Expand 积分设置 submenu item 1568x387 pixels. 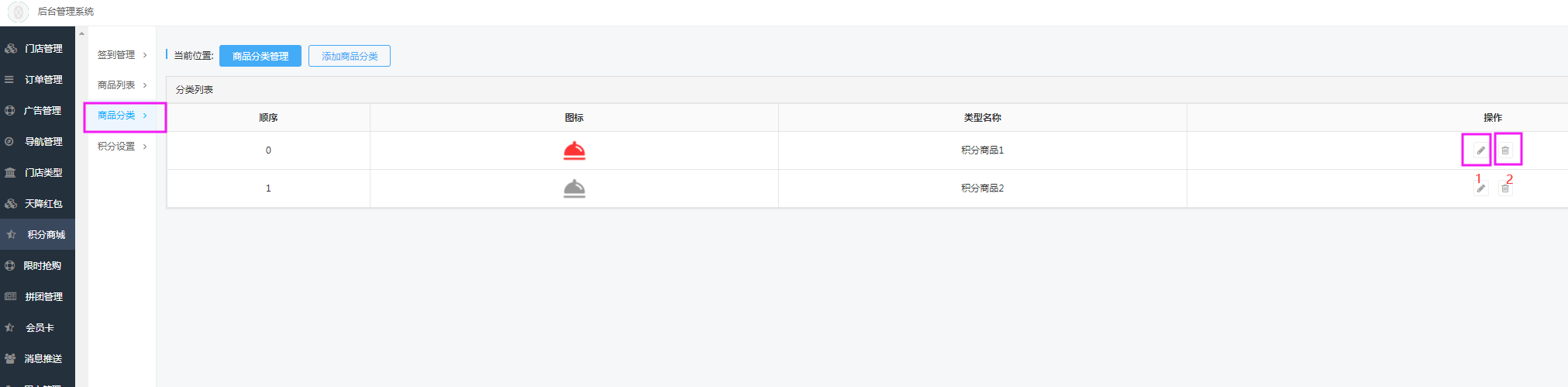[x=122, y=146]
